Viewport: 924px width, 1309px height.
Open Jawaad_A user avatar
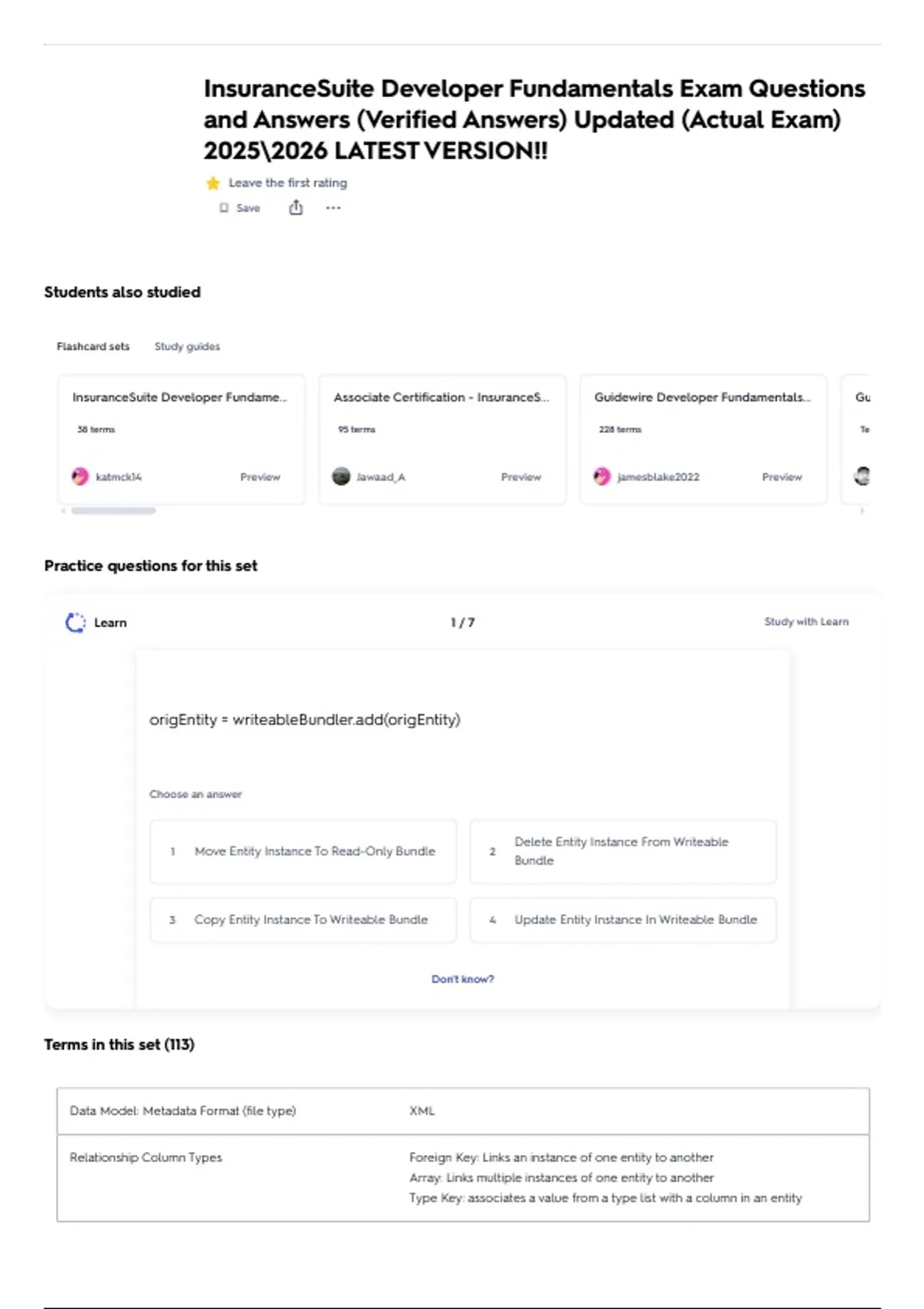tap(341, 477)
